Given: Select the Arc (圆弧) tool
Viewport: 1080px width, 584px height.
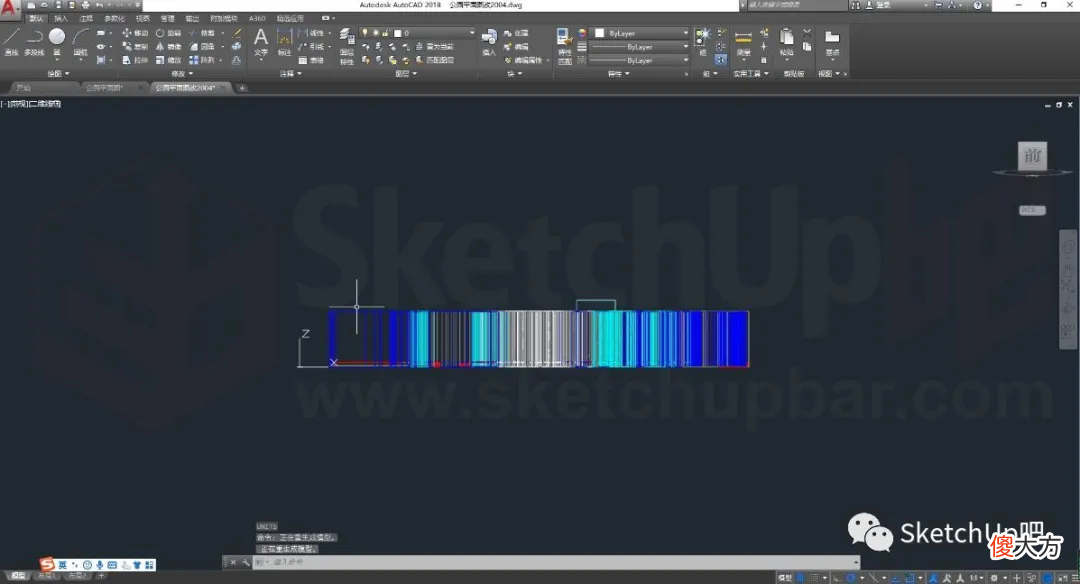Looking at the screenshot, I should coord(81,41).
